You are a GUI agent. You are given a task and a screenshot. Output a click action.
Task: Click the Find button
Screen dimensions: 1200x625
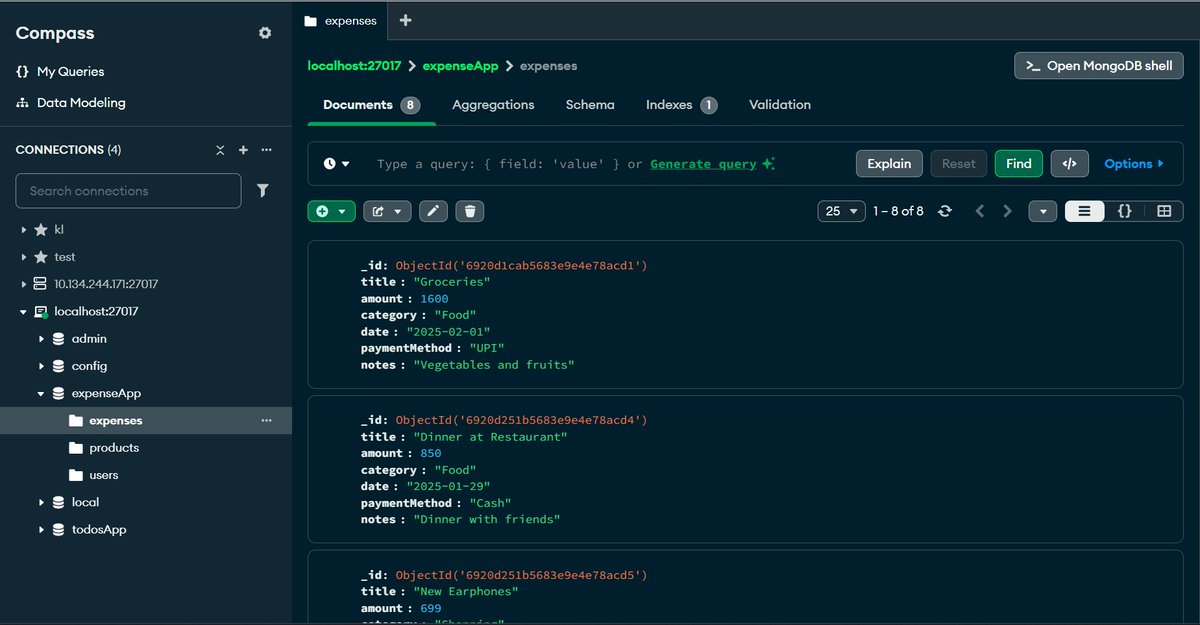1018,163
